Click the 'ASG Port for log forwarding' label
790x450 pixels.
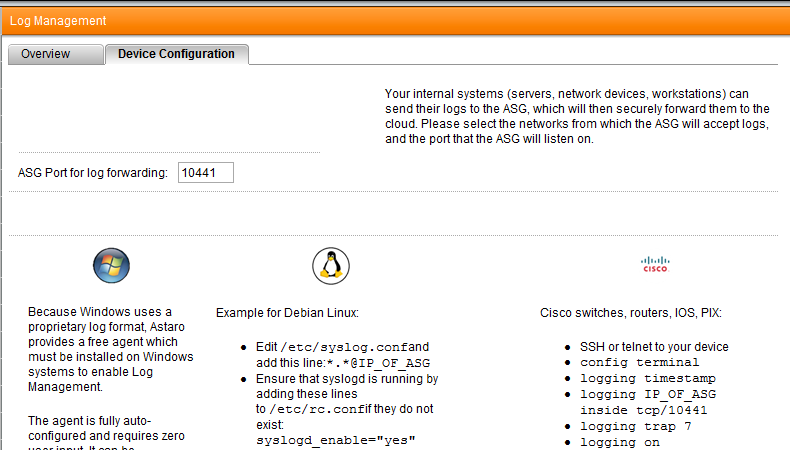pyautogui.click(x=92, y=174)
